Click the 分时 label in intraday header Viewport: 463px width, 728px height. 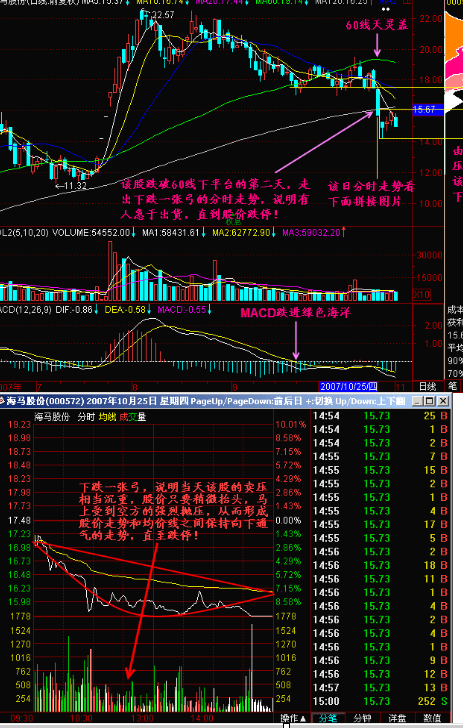(x=86, y=417)
